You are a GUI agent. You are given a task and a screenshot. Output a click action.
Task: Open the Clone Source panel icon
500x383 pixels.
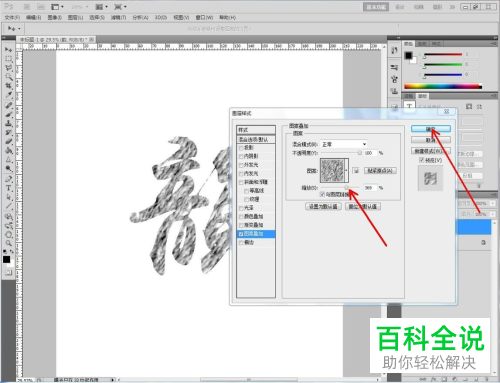394,91
